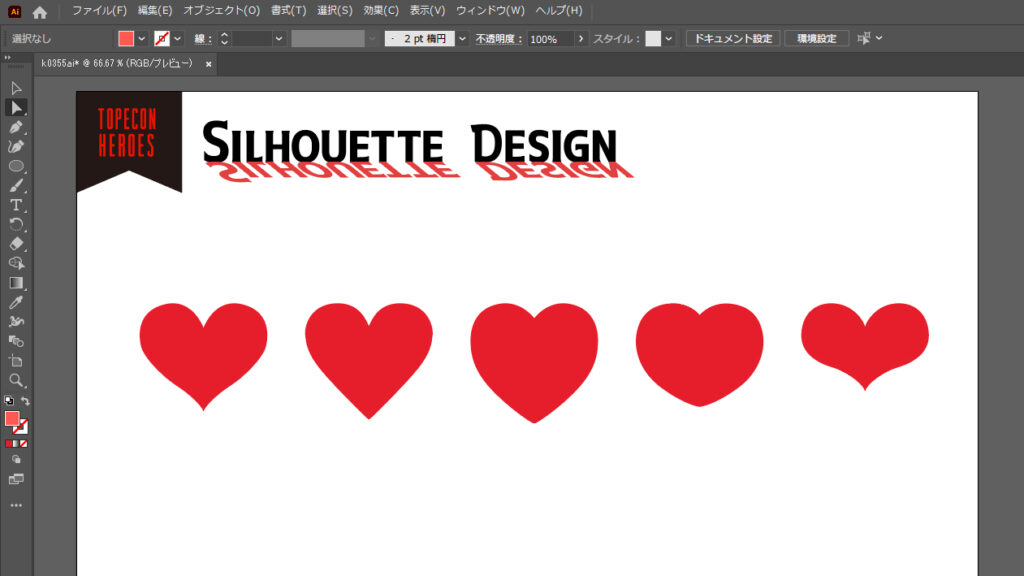Viewport: 1024px width, 576px height.
Task: Select the Type tool
Action: point(14,204)
